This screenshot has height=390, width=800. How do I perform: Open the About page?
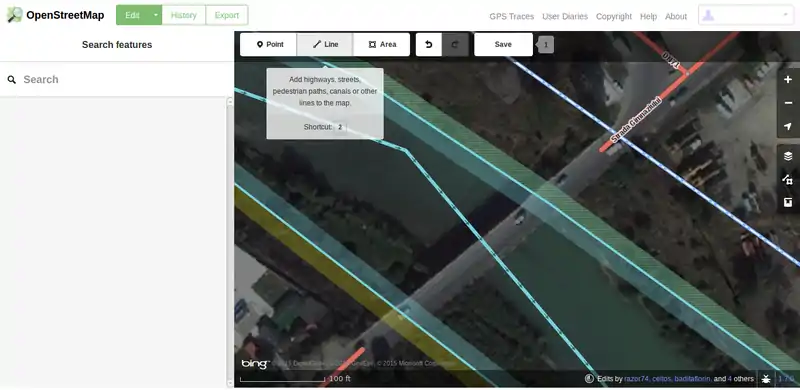click(676, 16)
